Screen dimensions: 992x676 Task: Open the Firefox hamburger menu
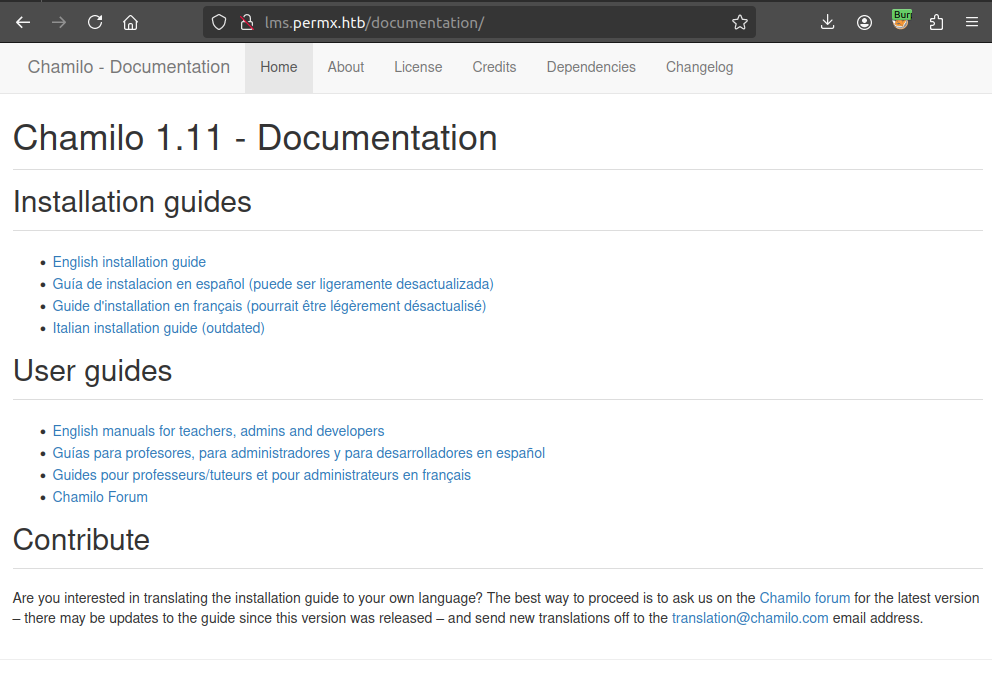pos(971,22)
